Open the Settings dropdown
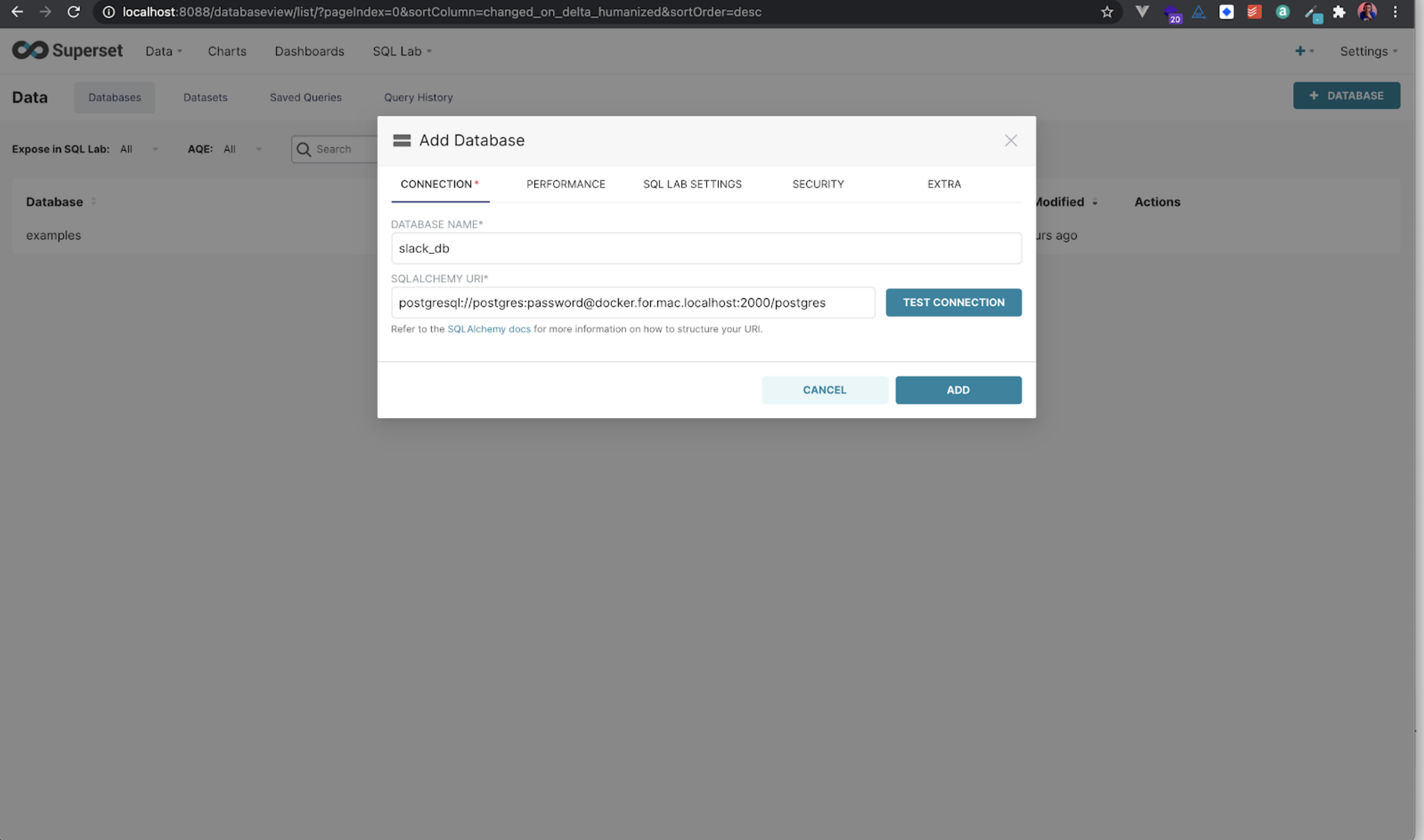Screen dimensions: 1424x840 [x=1369, y=51]
